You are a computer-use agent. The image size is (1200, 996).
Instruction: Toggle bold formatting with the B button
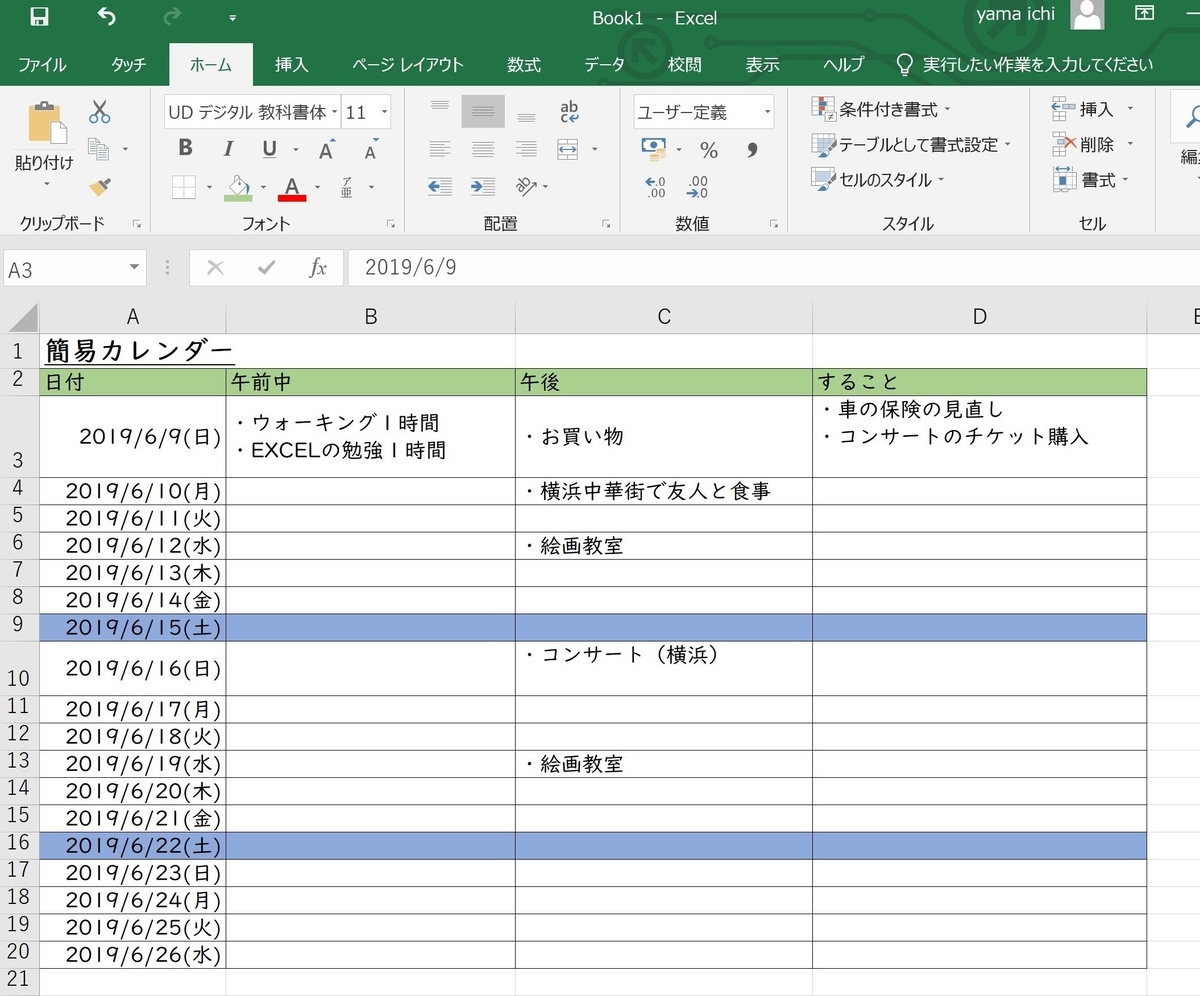tap(184, 148)
